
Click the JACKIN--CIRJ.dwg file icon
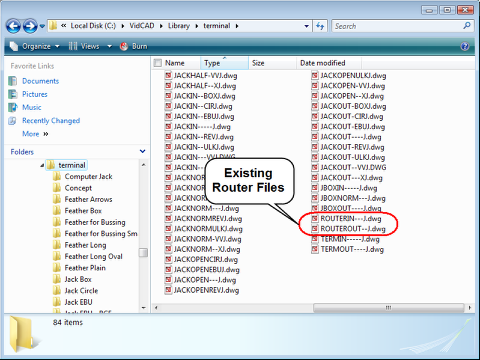(x=168, y=106)
